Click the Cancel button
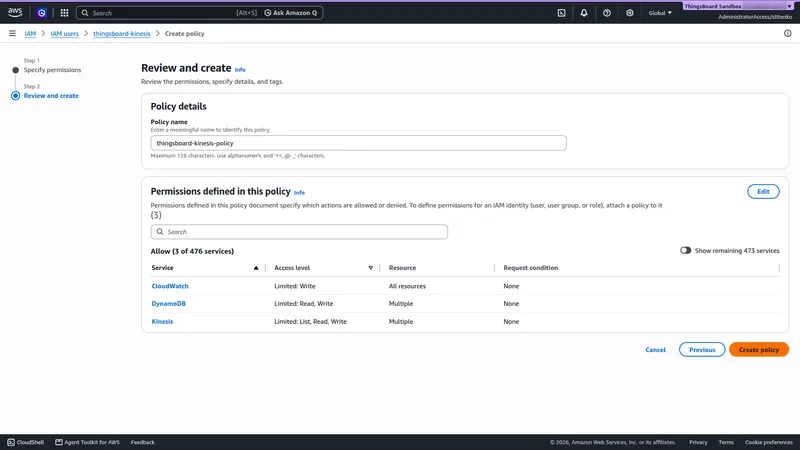800x450 pixels. tap(655, 349)
